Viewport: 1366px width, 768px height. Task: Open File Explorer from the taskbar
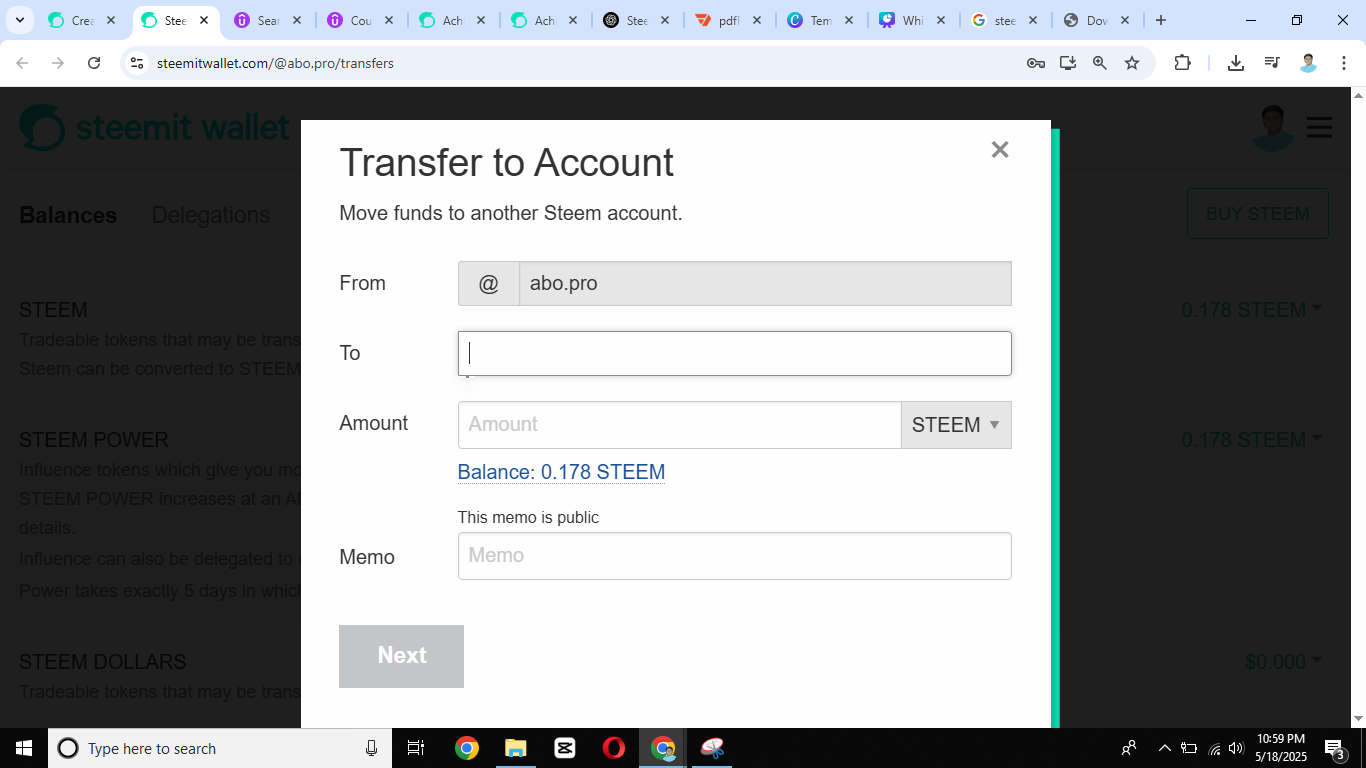[x=515, y=748]
